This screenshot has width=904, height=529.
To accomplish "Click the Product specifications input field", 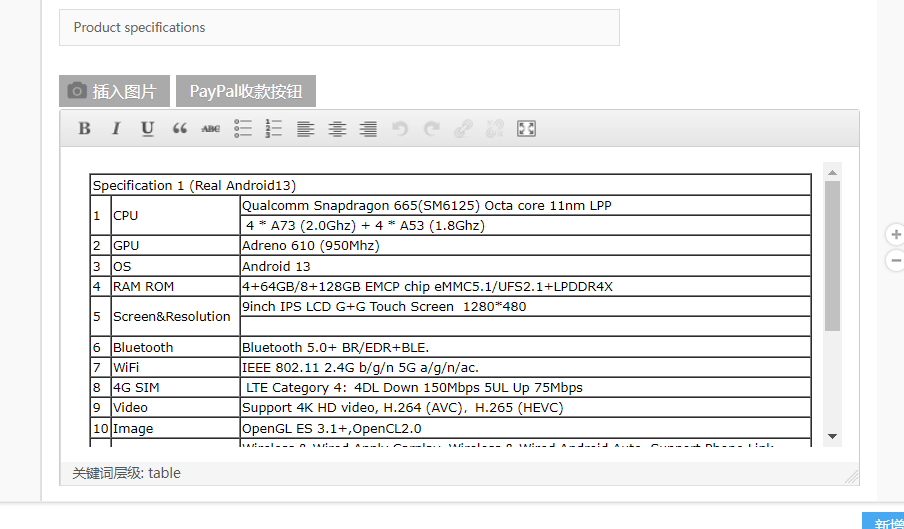I will pyautogui.click(x=339, y=28).
